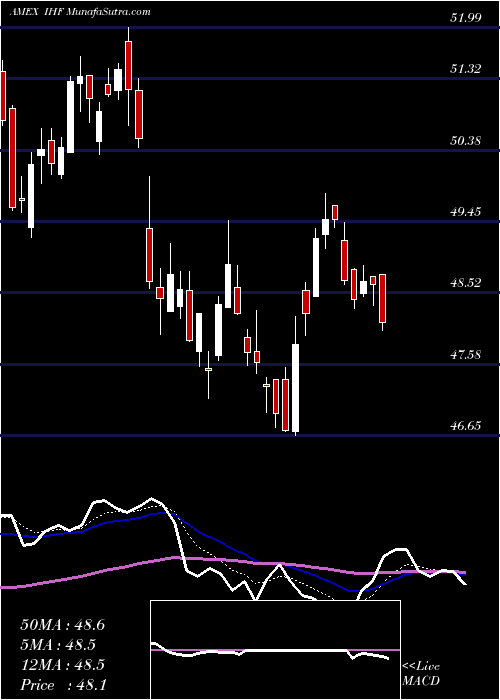The width and height of the screenshot is (500, 700).
Task: Click the AMEX IHF MunafaSutra.com chart title
Action: 79,12
